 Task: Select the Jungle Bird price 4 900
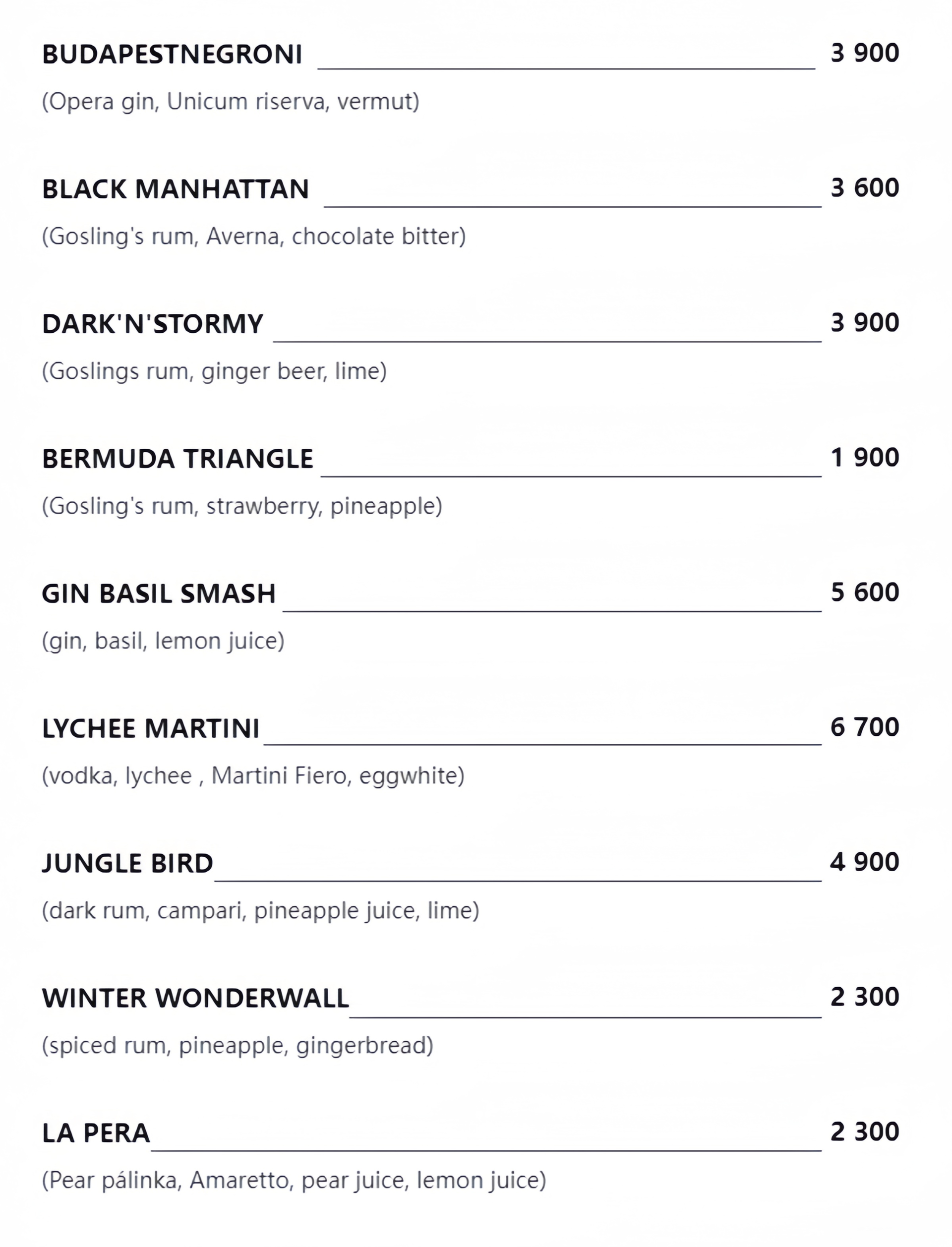[865, 862]
